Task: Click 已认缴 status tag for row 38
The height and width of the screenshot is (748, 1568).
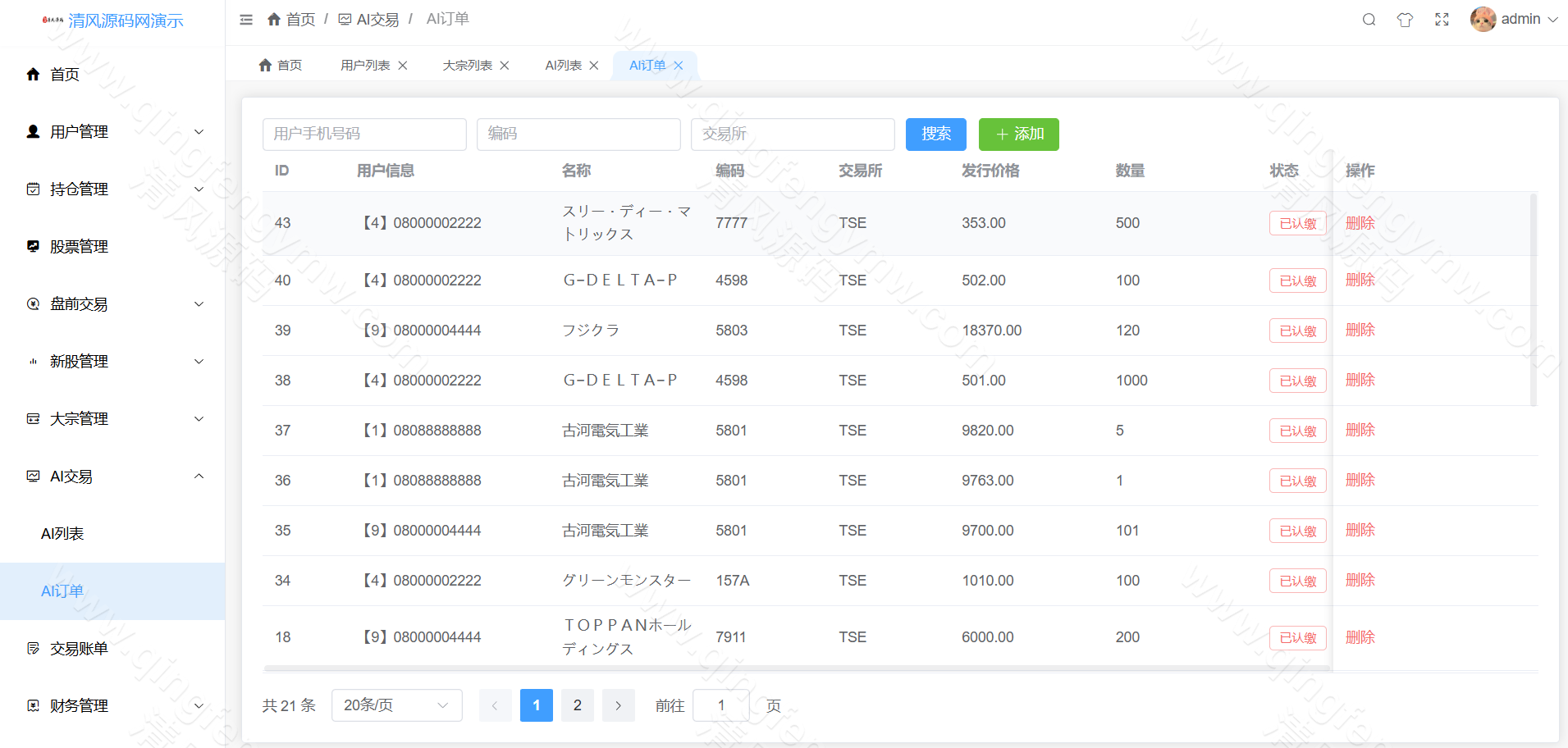Action: 1298,381
